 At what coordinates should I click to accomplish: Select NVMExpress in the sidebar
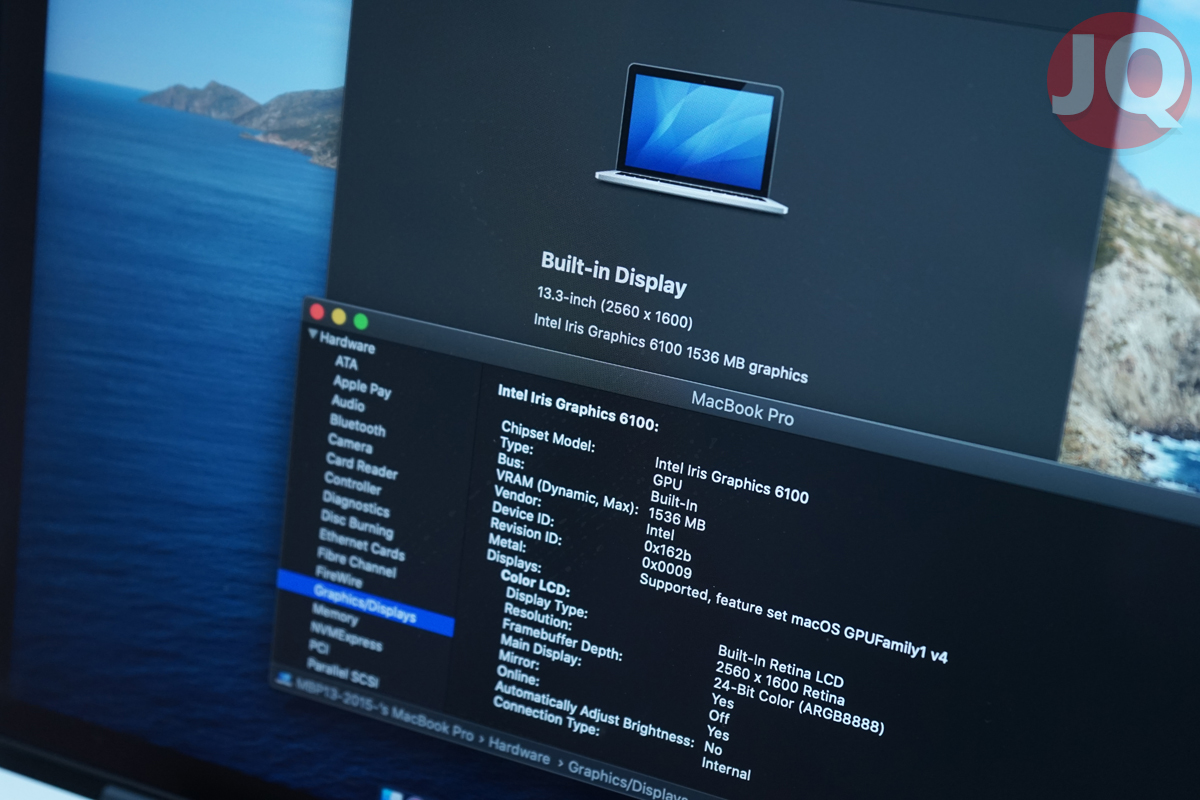[345, 636]
